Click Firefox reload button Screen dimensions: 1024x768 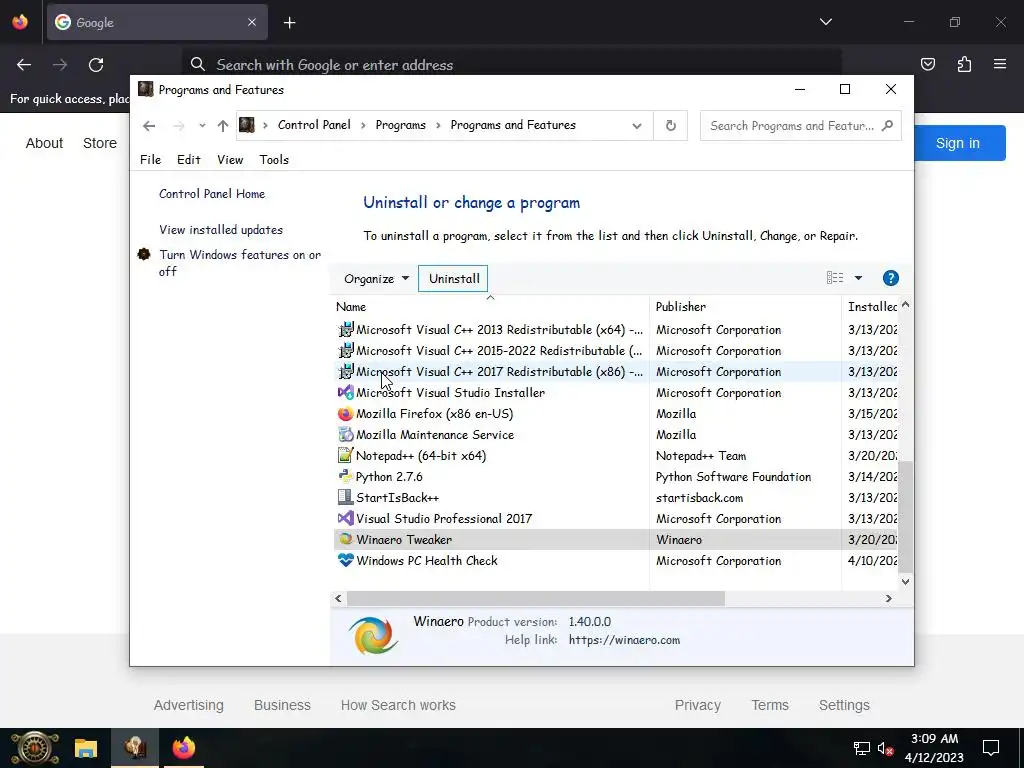pos(96,65)
